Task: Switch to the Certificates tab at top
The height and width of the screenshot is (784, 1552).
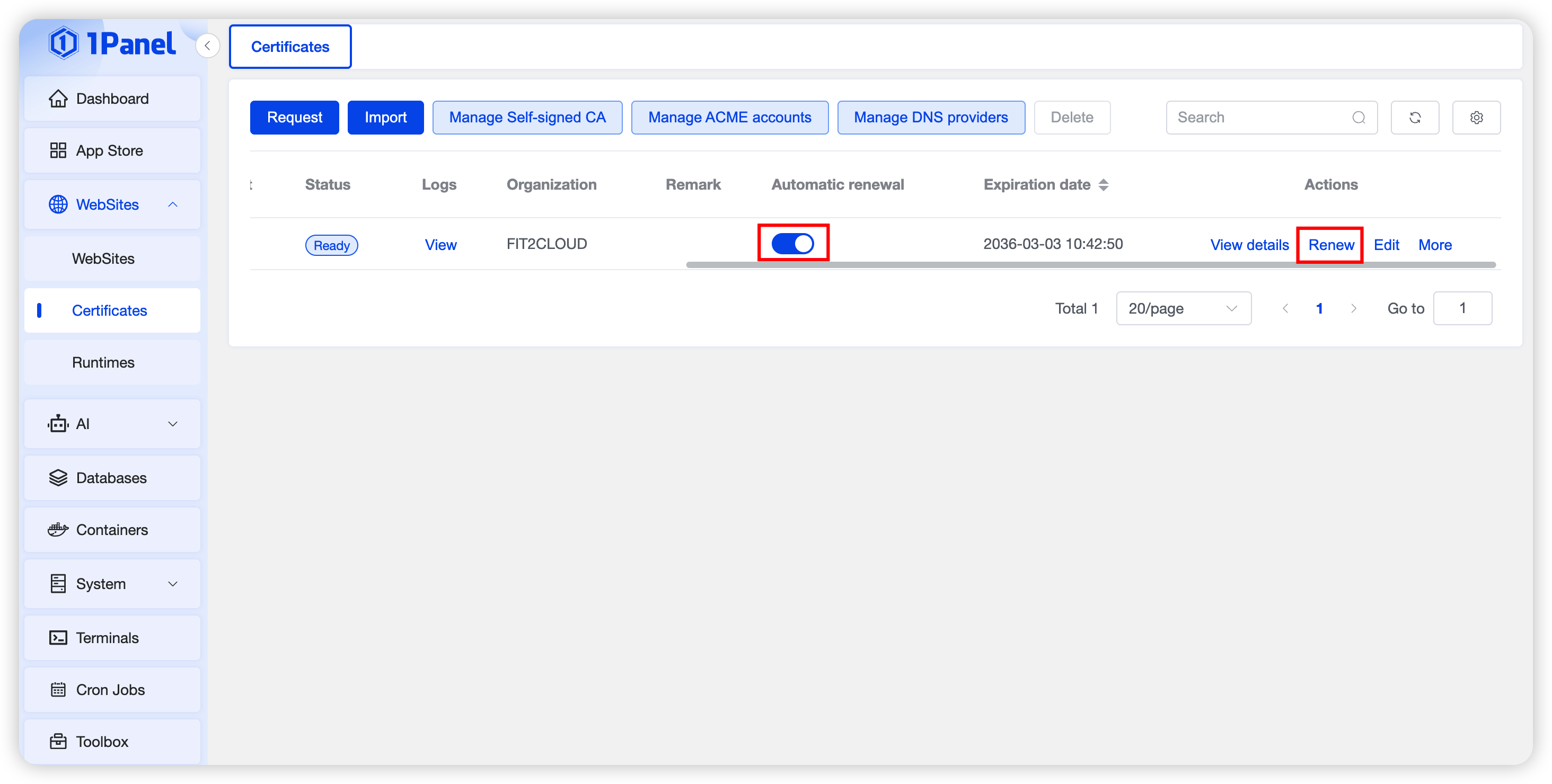Action: 290,47
